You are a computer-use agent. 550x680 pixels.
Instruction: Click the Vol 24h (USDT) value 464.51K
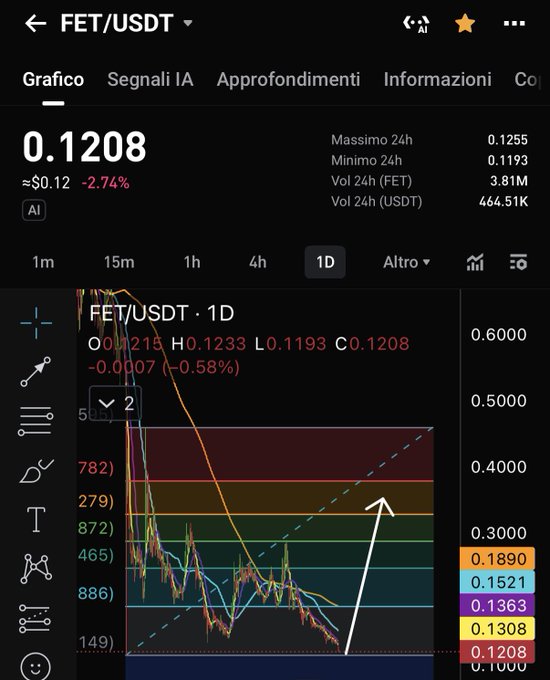coord(504,201)
